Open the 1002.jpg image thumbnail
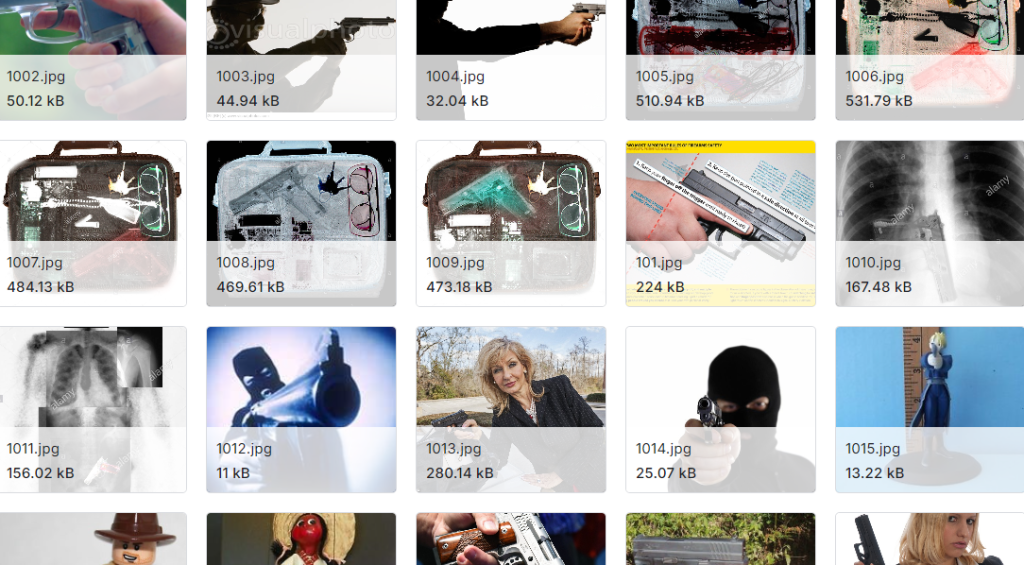Viewport: 1024px width, 565px height. (x=93, y=59)
